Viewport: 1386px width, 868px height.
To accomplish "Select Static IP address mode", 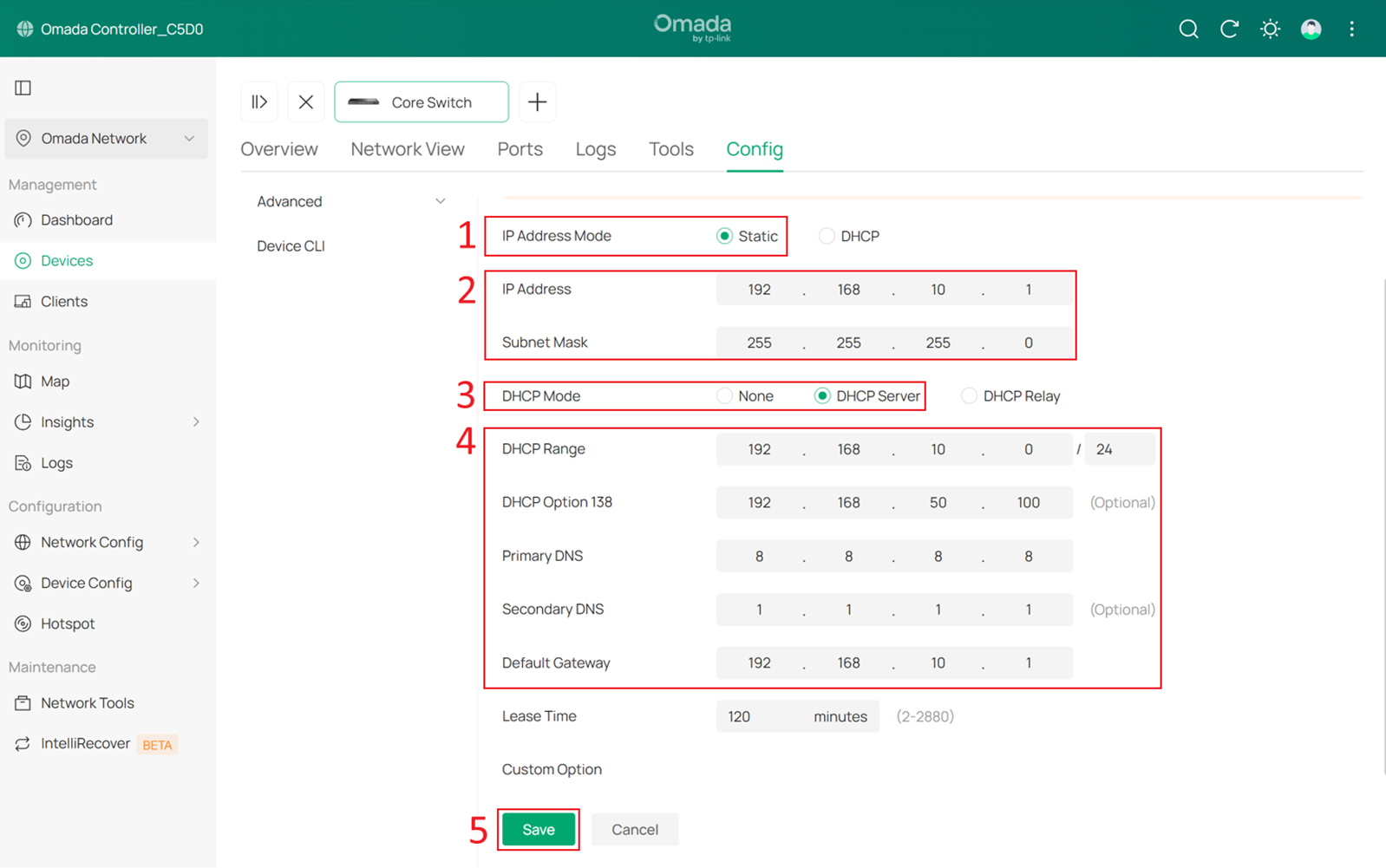I will pyautogui.click(x=724, y=236).
